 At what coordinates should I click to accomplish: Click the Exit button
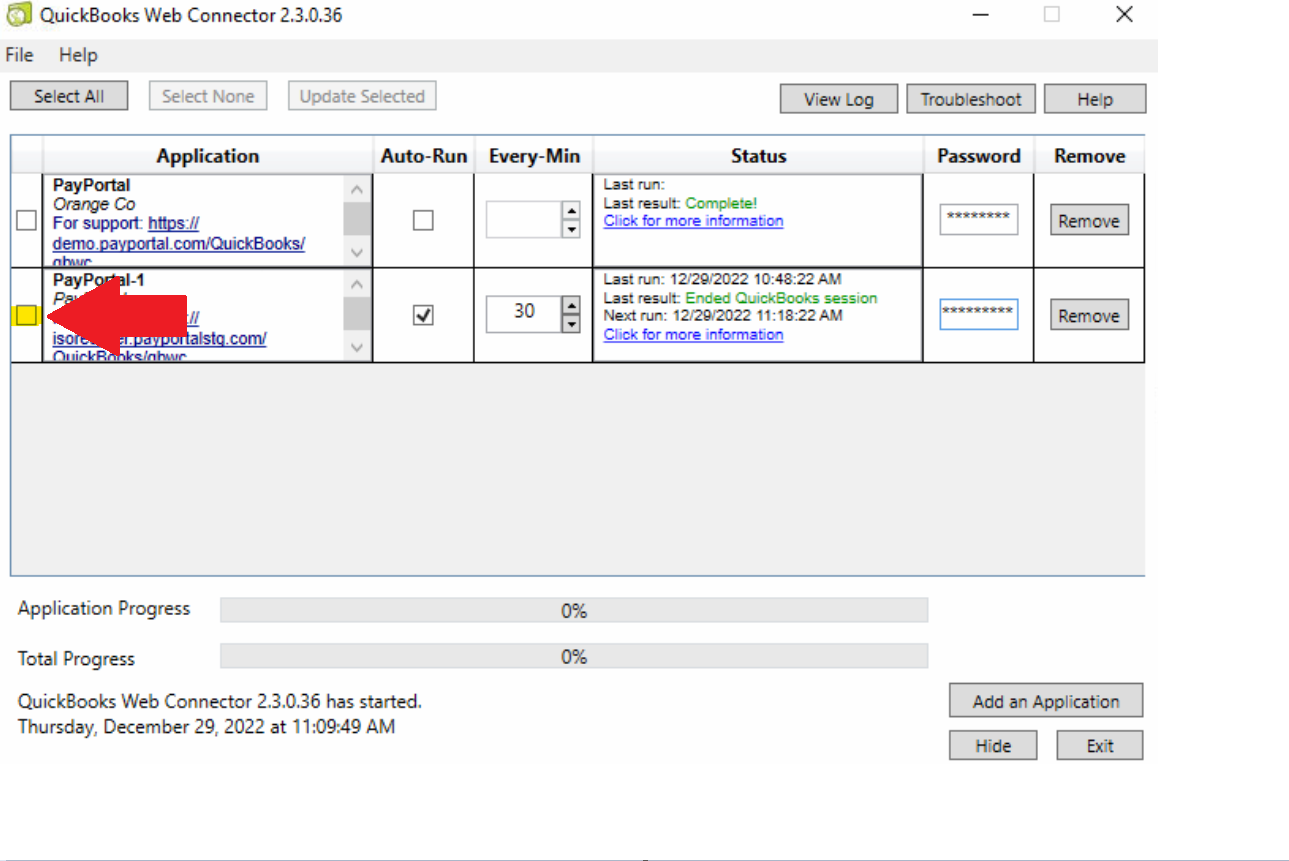point(1100,746)
